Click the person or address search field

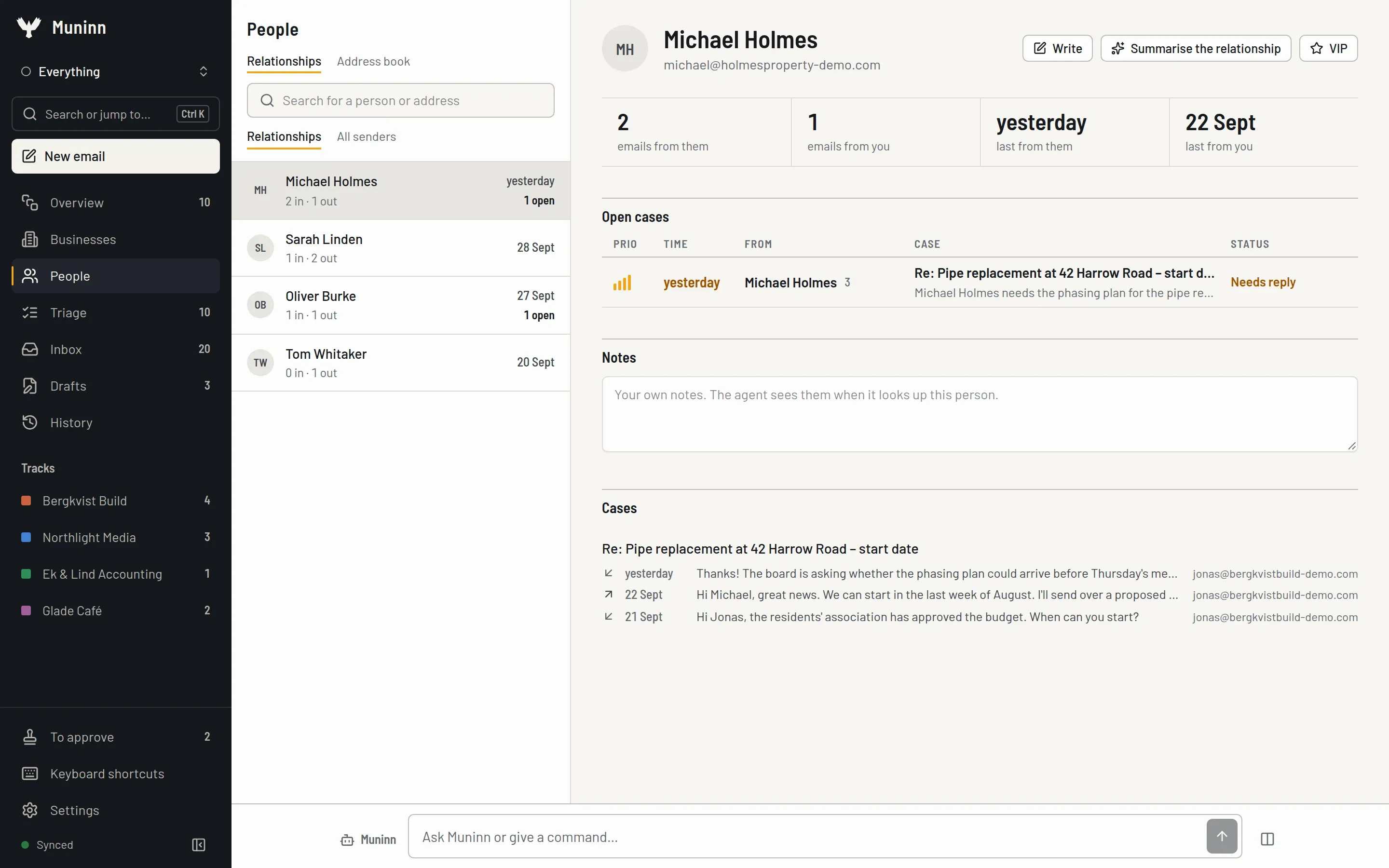point(401,100)
